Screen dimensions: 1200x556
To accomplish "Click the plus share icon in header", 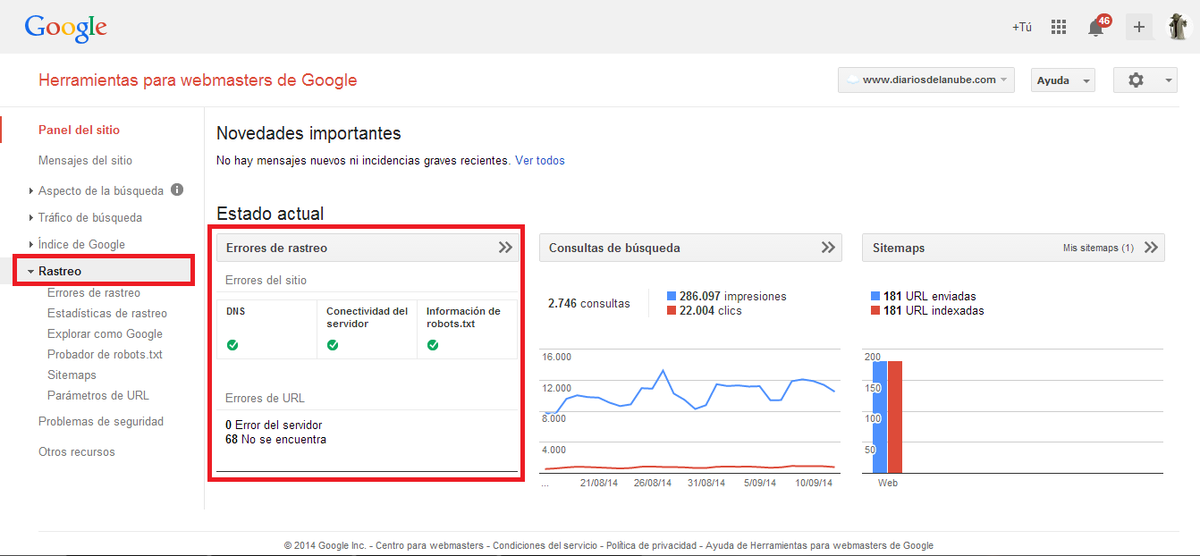I will 1138,27.
